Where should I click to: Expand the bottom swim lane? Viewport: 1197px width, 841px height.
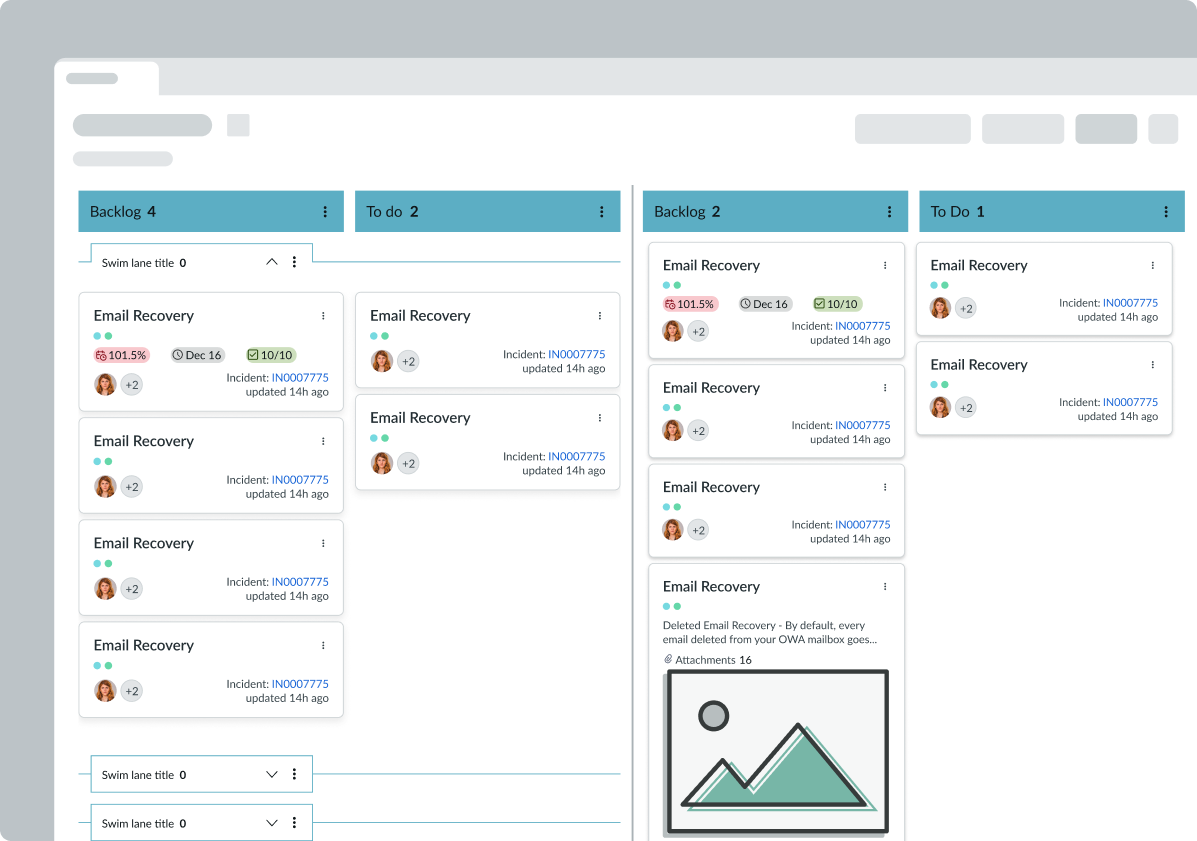click(x=272, y=824)
